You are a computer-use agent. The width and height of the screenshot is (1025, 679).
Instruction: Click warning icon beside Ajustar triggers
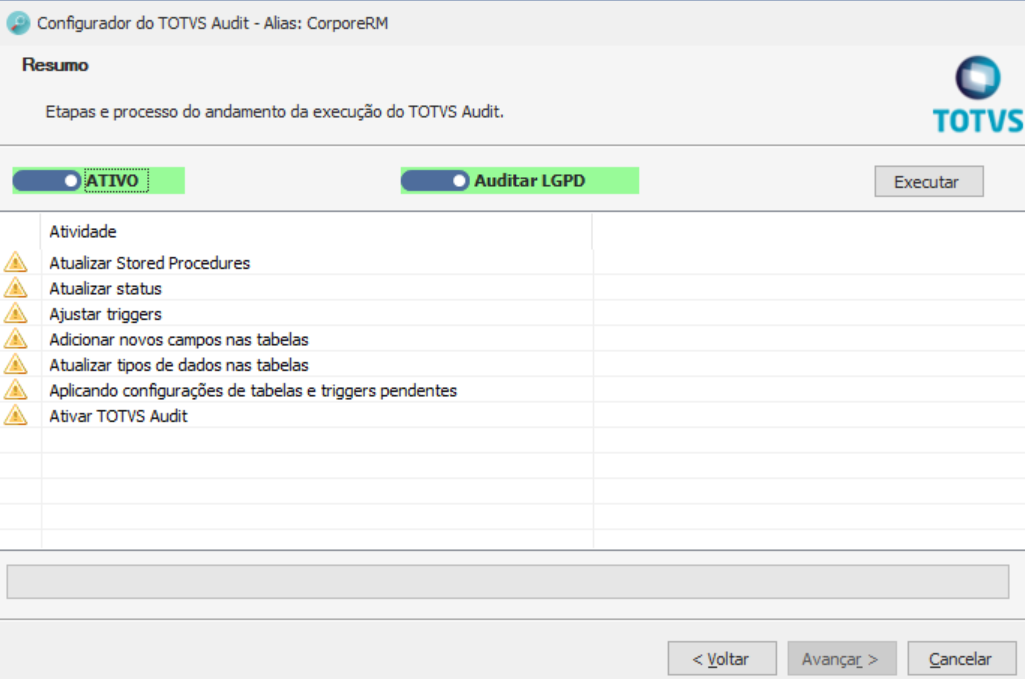(15, 313)
